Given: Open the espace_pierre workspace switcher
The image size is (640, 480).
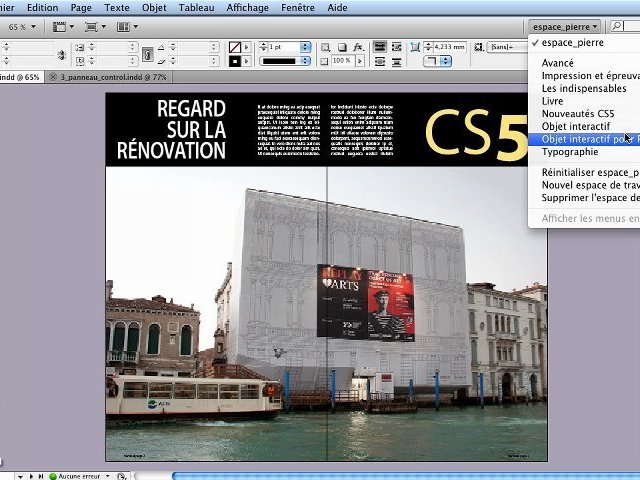Looking at the screenshot, I should tap(564, 27).
